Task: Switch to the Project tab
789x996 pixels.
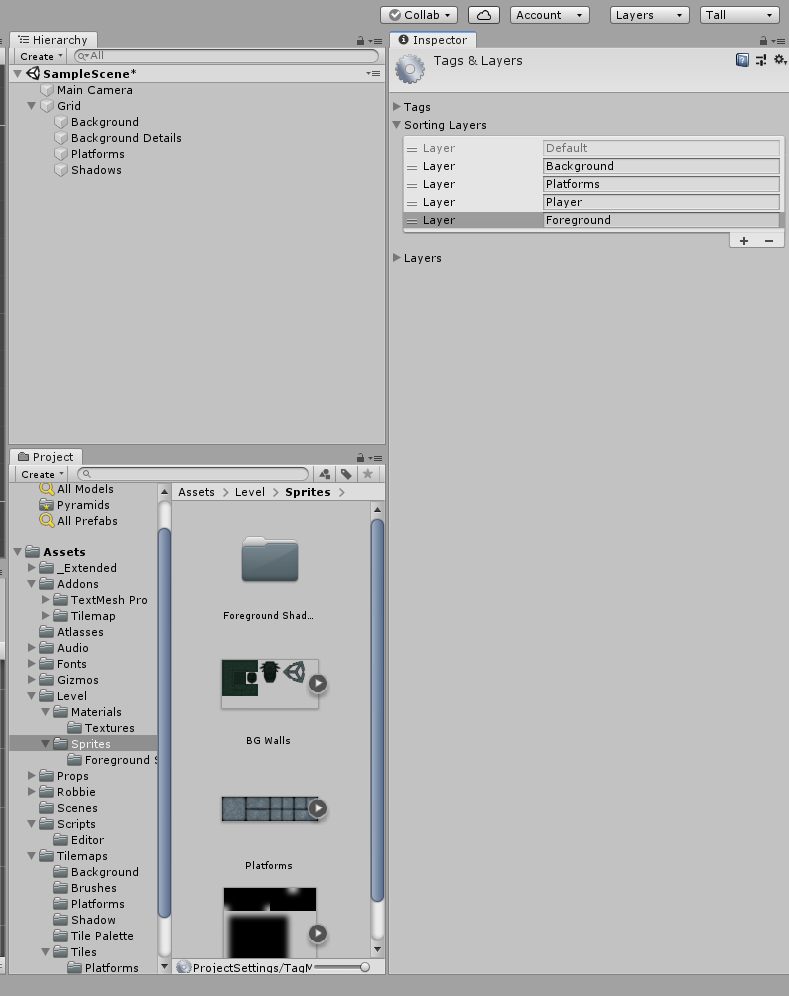Action: click(x=46, y=457)
